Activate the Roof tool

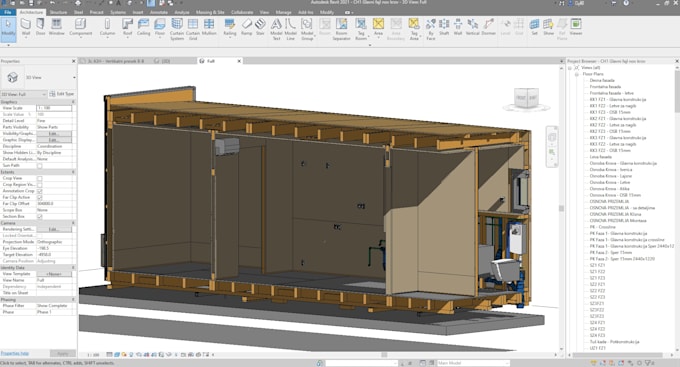(x=127, y=27)
